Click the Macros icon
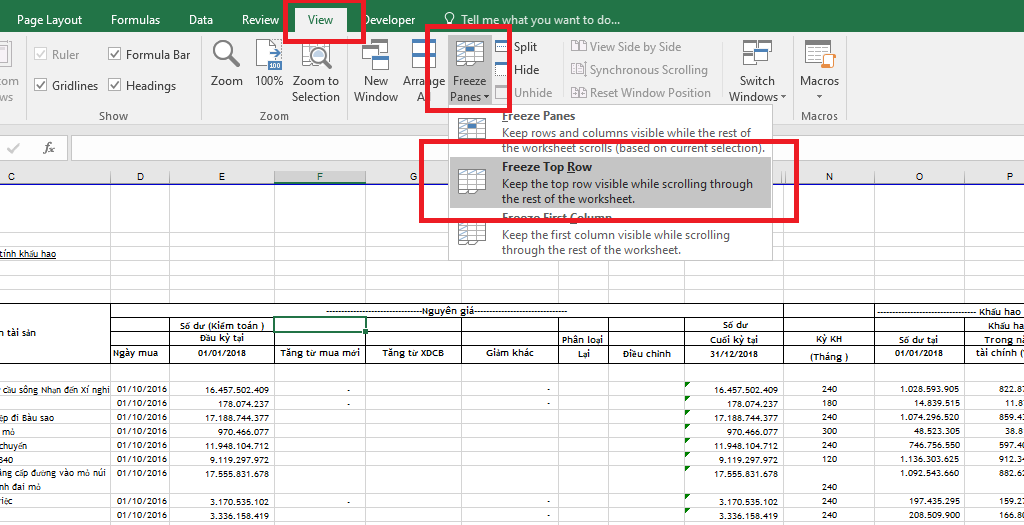 click(819, 55)
